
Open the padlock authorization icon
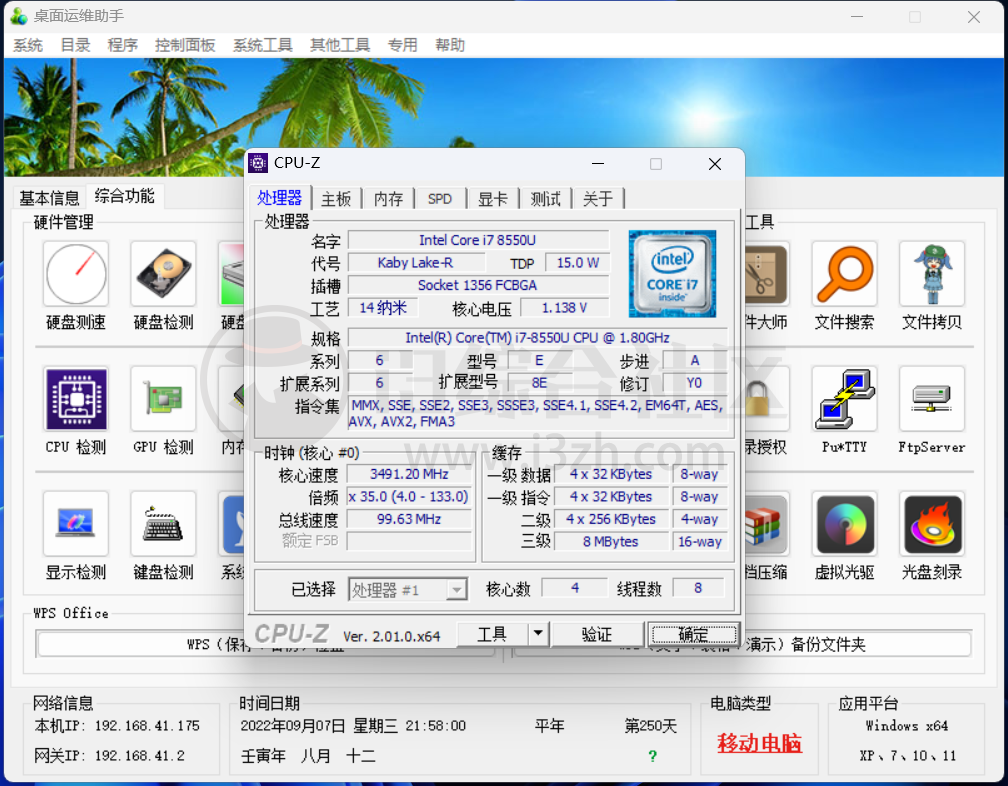766,399
